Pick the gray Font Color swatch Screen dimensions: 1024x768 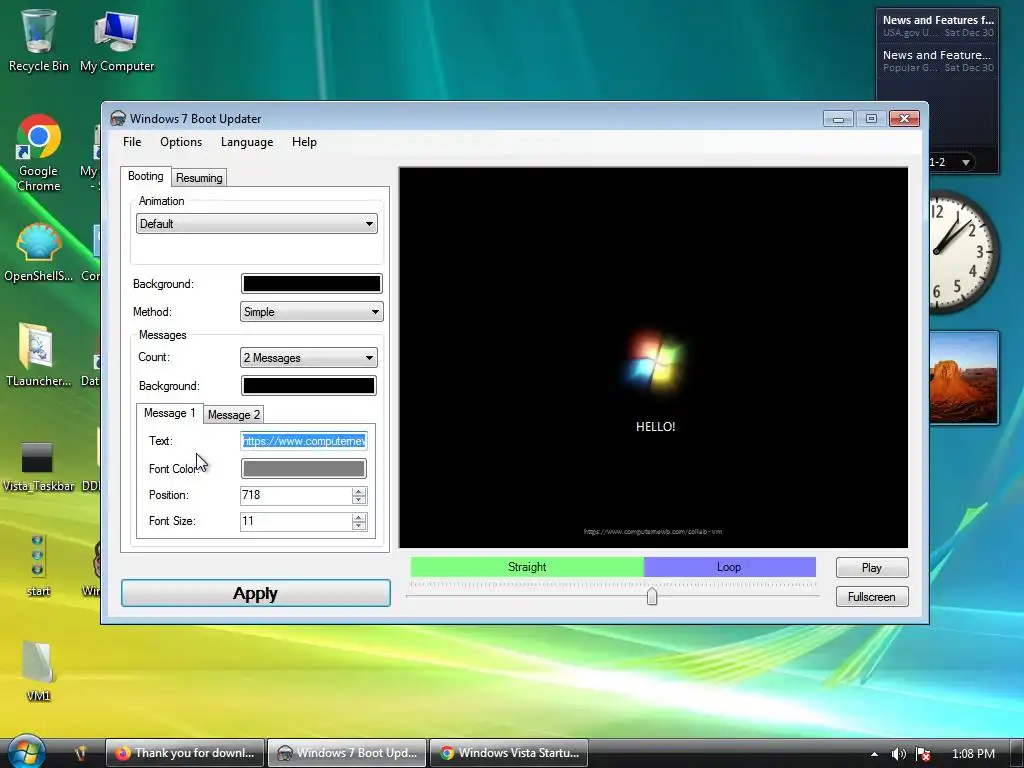(x=304, y=468)
